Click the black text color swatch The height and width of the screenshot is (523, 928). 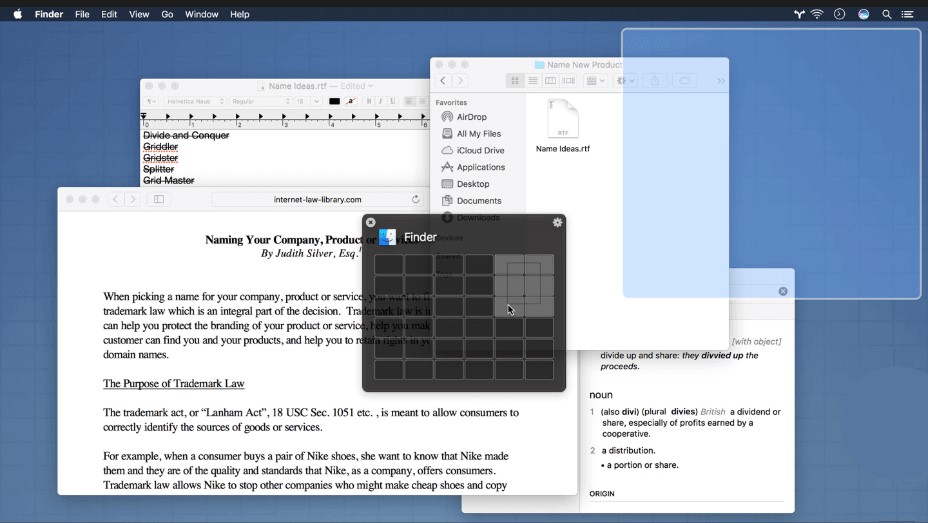click(x=334, y=101)
